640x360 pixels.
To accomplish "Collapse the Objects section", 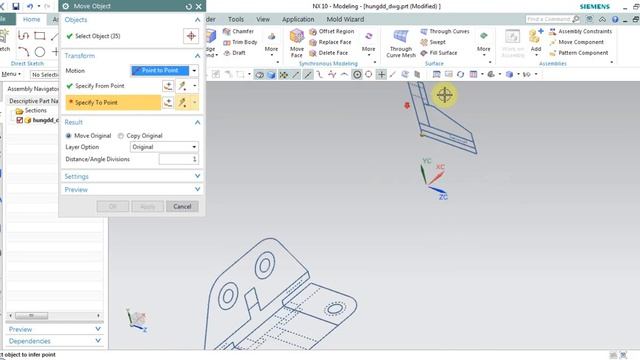I will click(x=198, y=20).
